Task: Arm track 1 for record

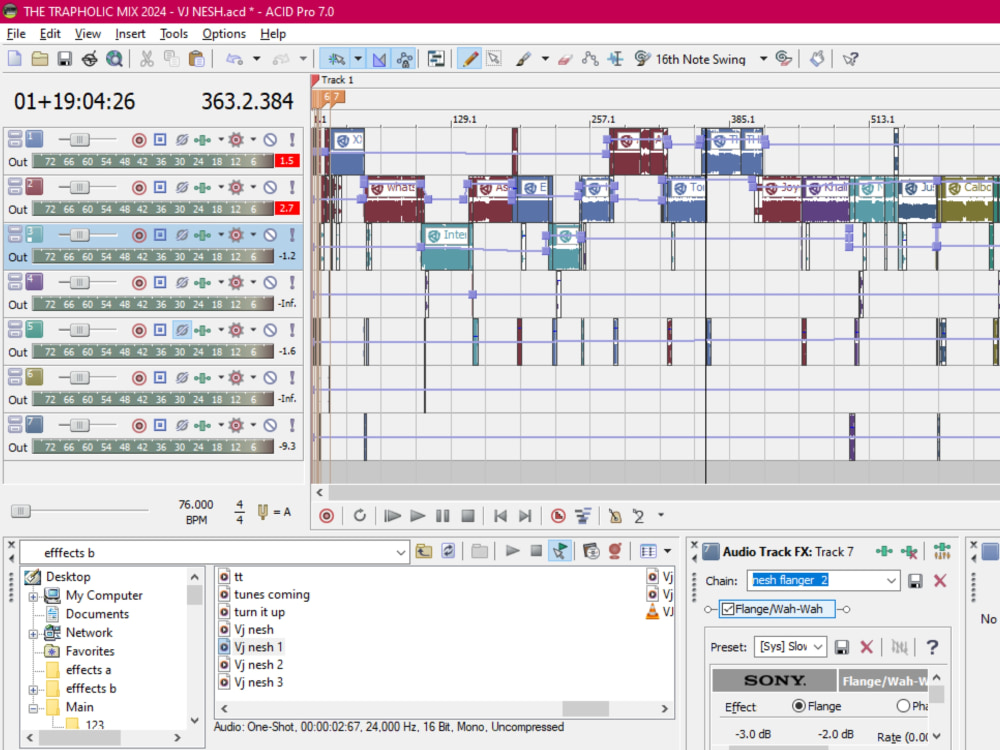Action: [x=139, y=140]
